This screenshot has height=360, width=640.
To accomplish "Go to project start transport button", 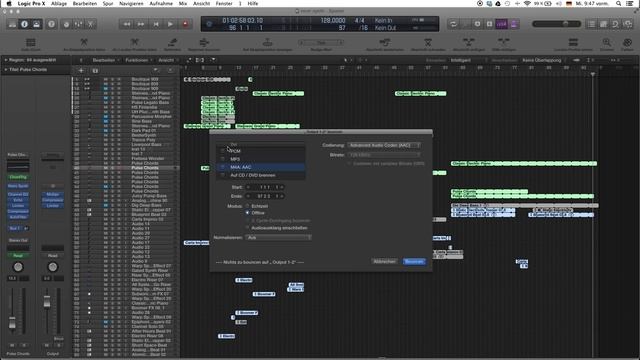I will pyautogui.click(x=156, y=24).
